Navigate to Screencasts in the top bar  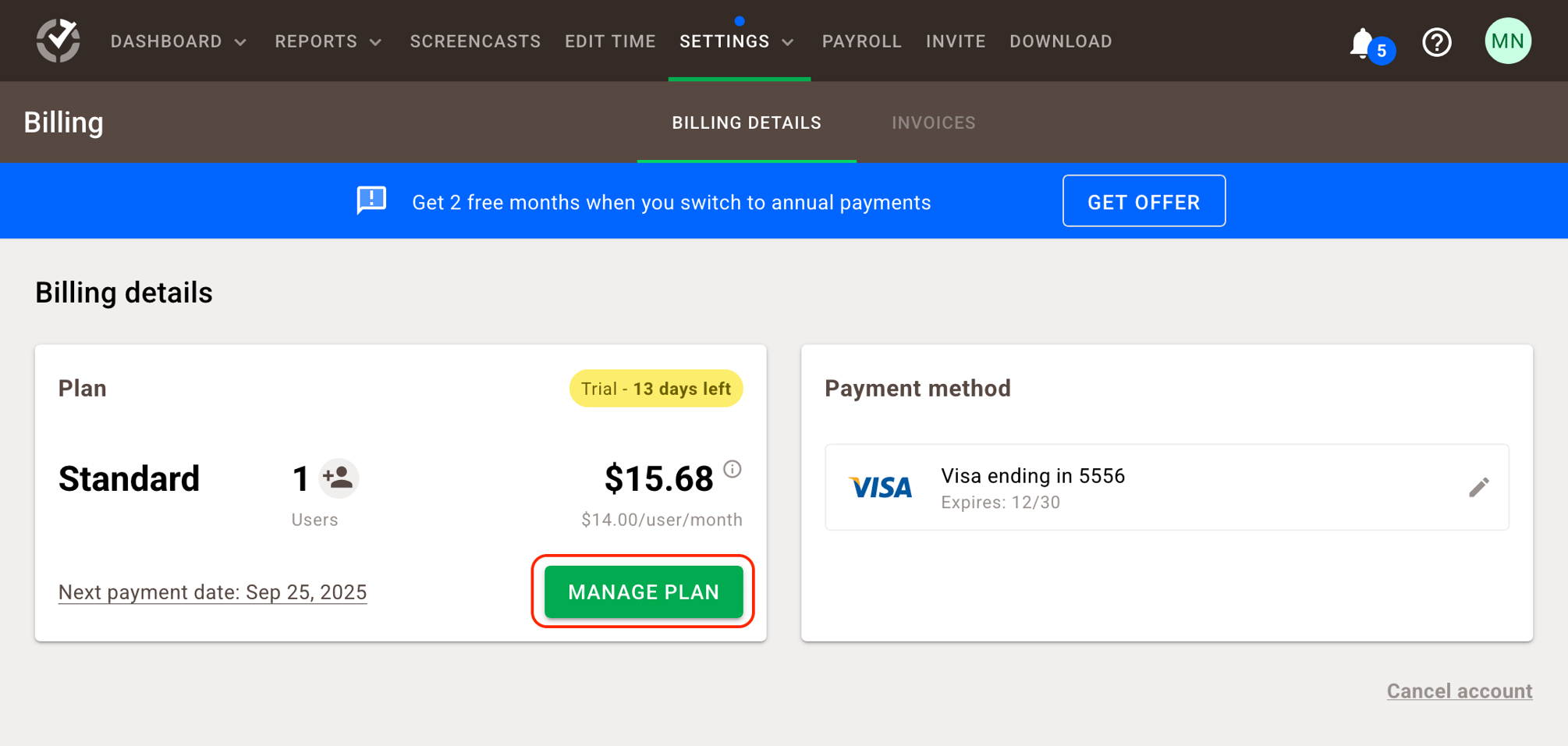coord(475,41)
